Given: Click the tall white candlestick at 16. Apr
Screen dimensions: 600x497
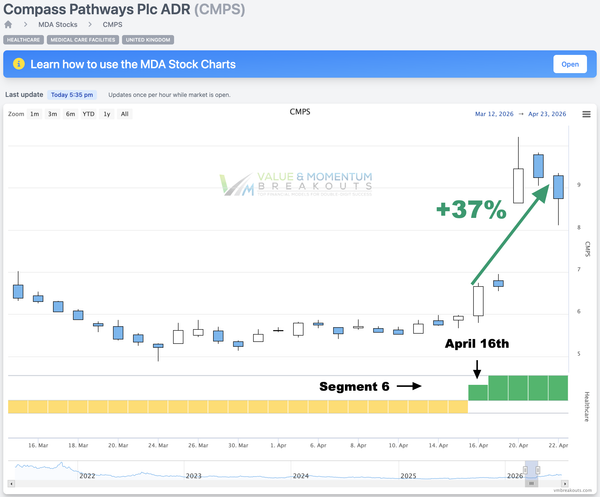Looking at the screenshot, I should [x=478, y=301].
